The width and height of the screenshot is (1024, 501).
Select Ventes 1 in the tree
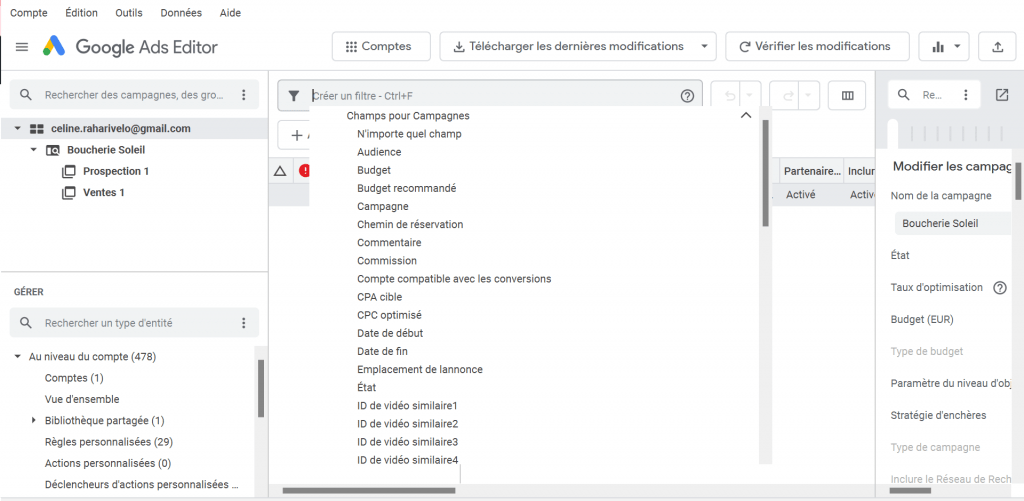(104, 193)
